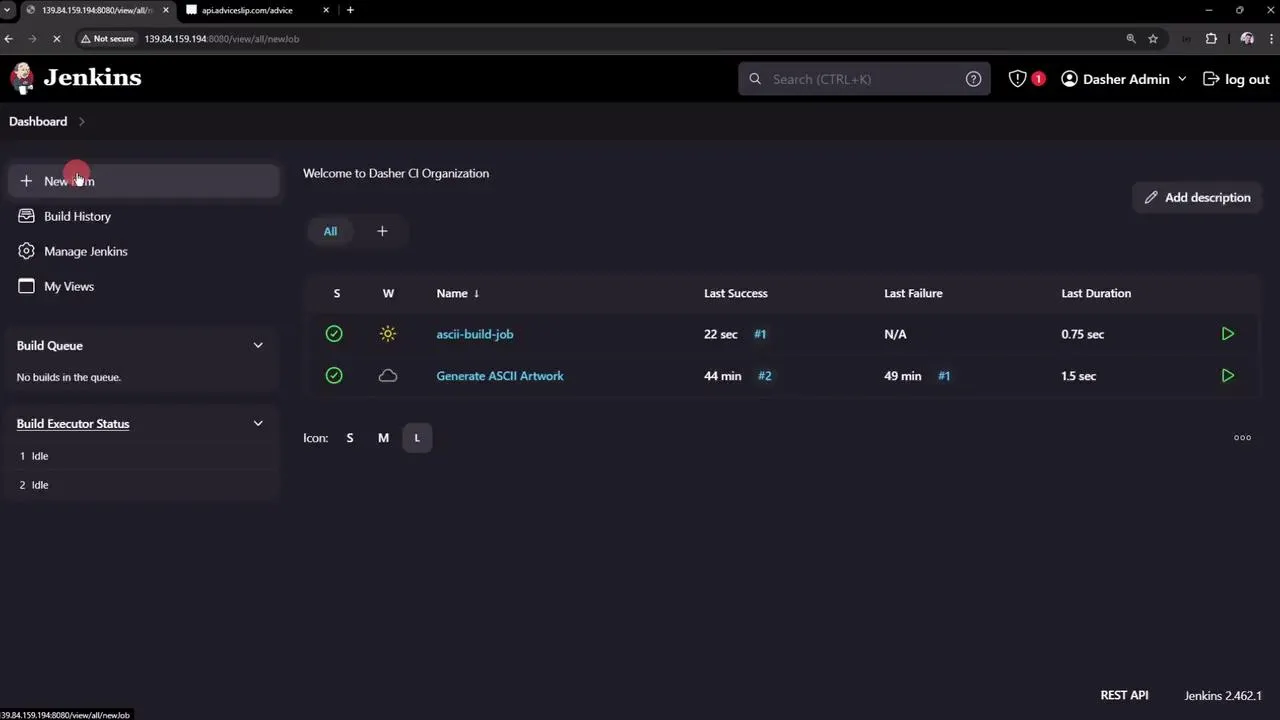
Task: Click the My Views icon
Action: (26, 286)
